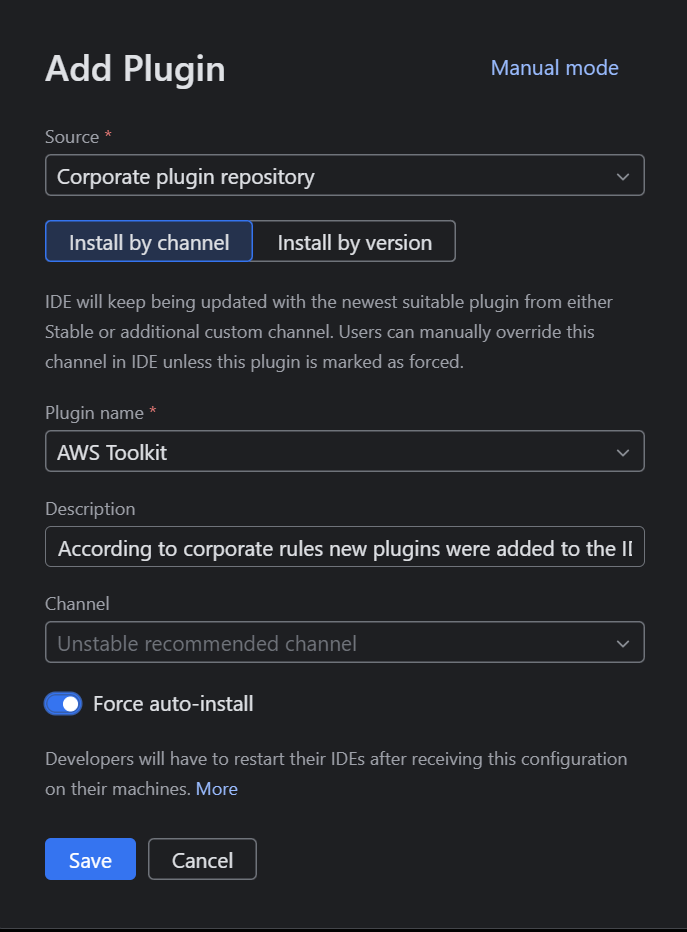Image resolution: width=687 pixels, height=932 pixels.
Task: Click the More link about restarting IDEs
Action: (217, 789)
